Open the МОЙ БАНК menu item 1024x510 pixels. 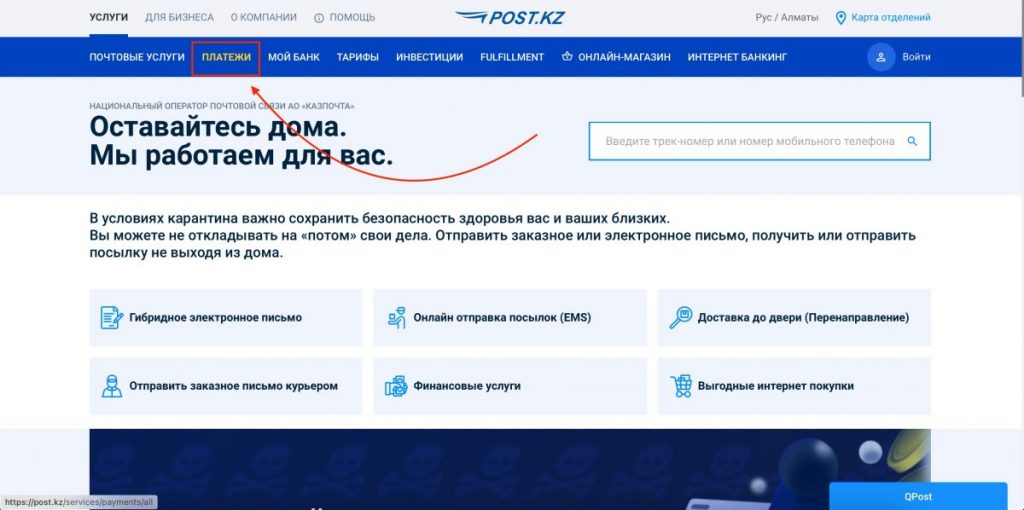click(294, 57)
